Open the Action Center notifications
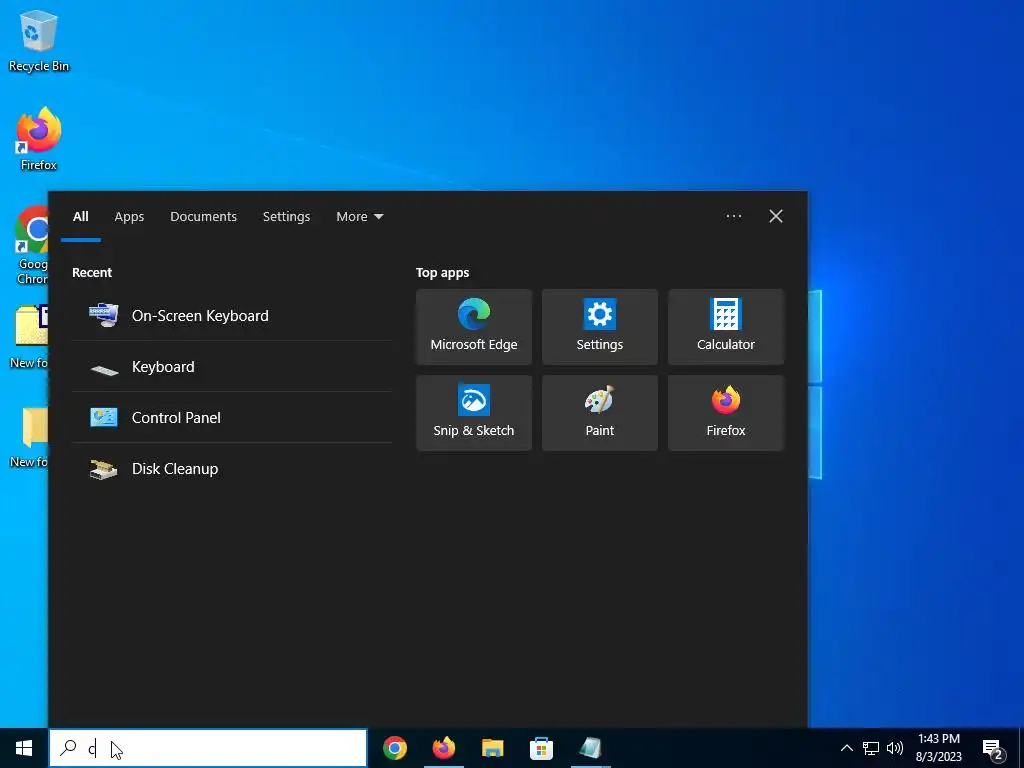1024x768 pixels. click(993, 748)
